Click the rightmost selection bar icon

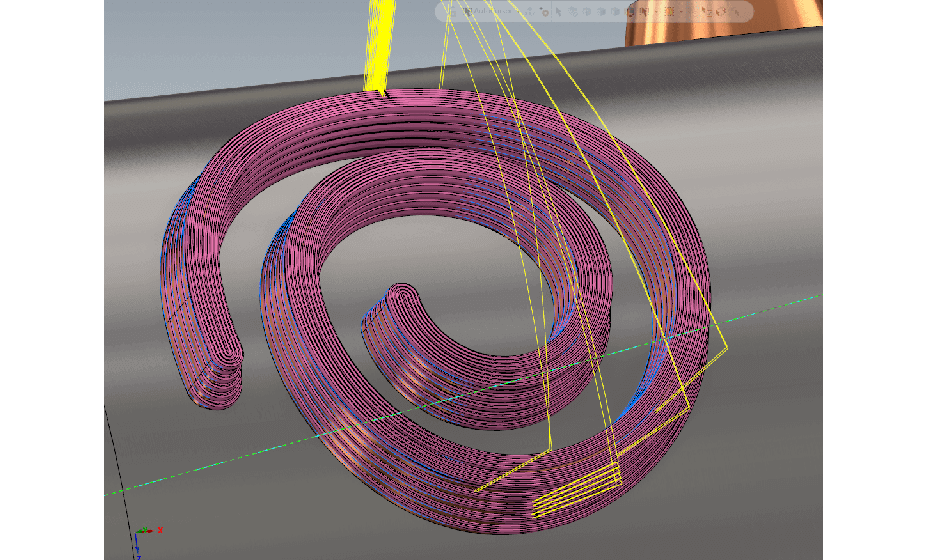coord(737,12)
